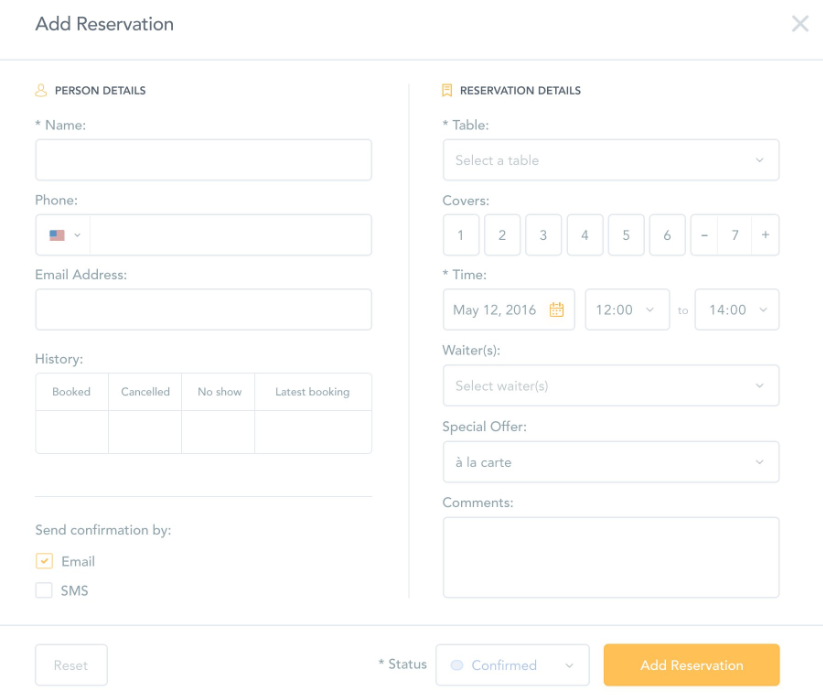Change the Special Offer from à la carte
Screen dimensions: 823x699
pyautogui.click(x=611, y=462)
